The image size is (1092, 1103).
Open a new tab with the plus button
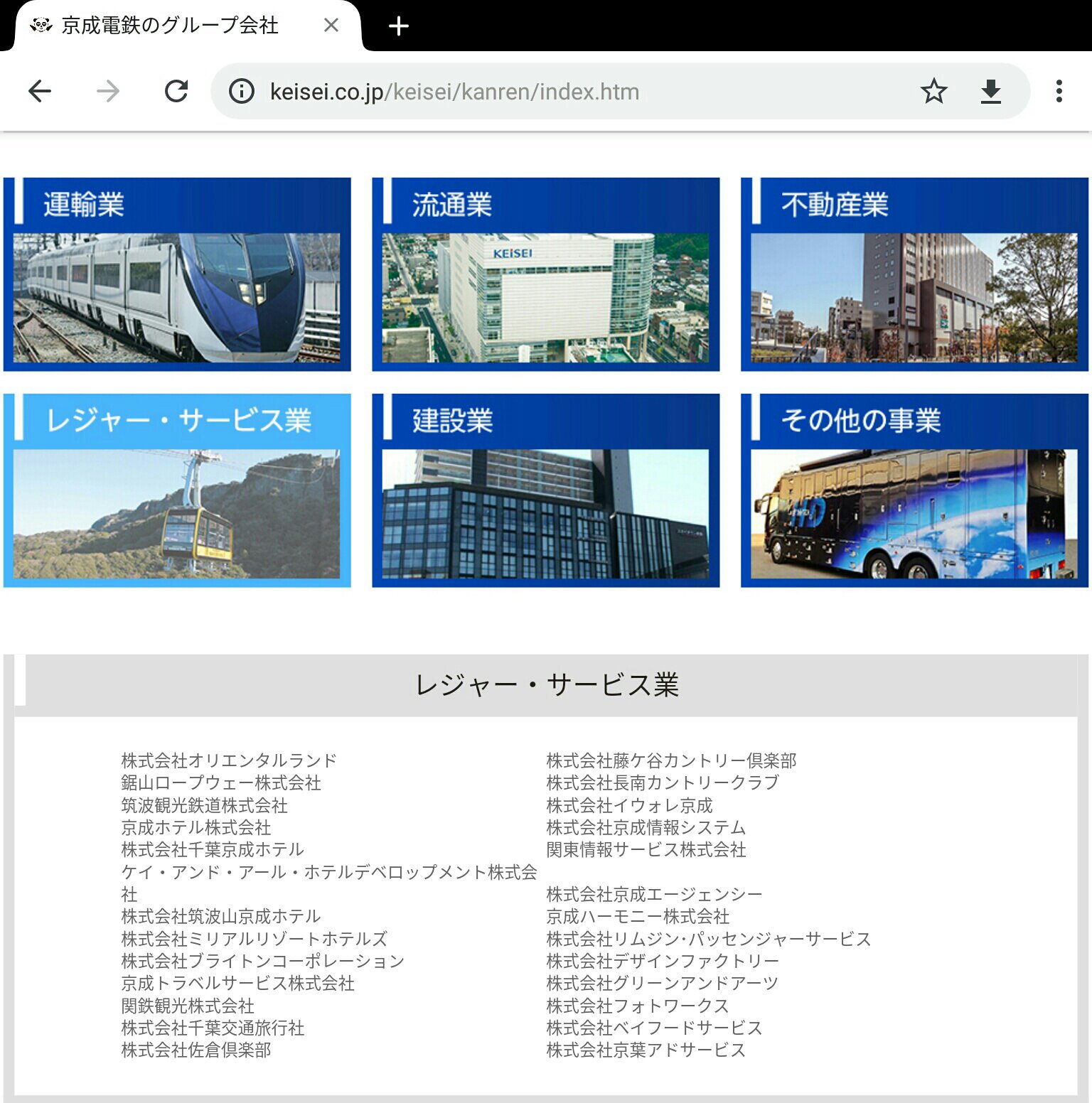click(x=399, y=26)
